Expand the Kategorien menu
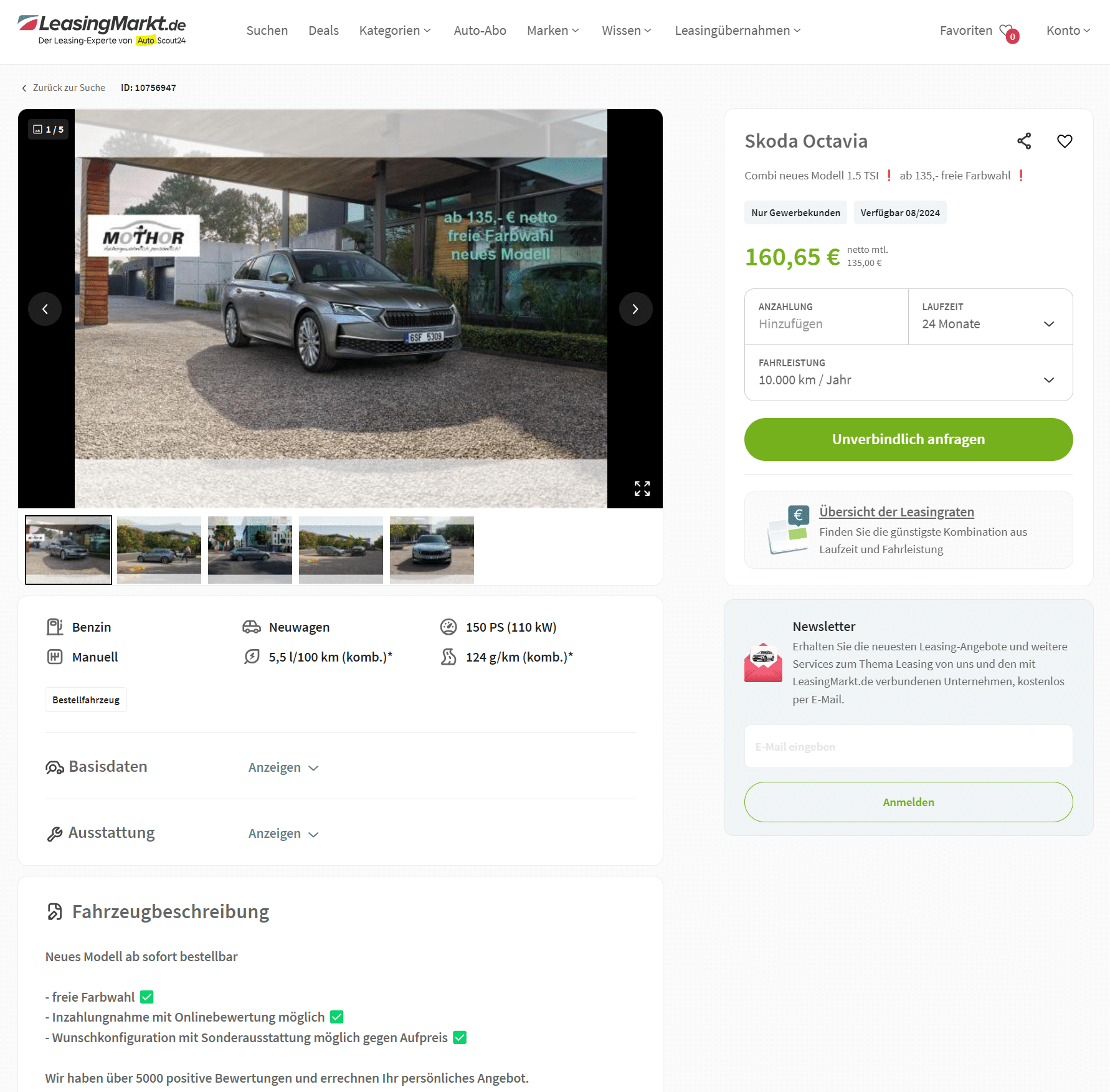 tap(395, 31)
